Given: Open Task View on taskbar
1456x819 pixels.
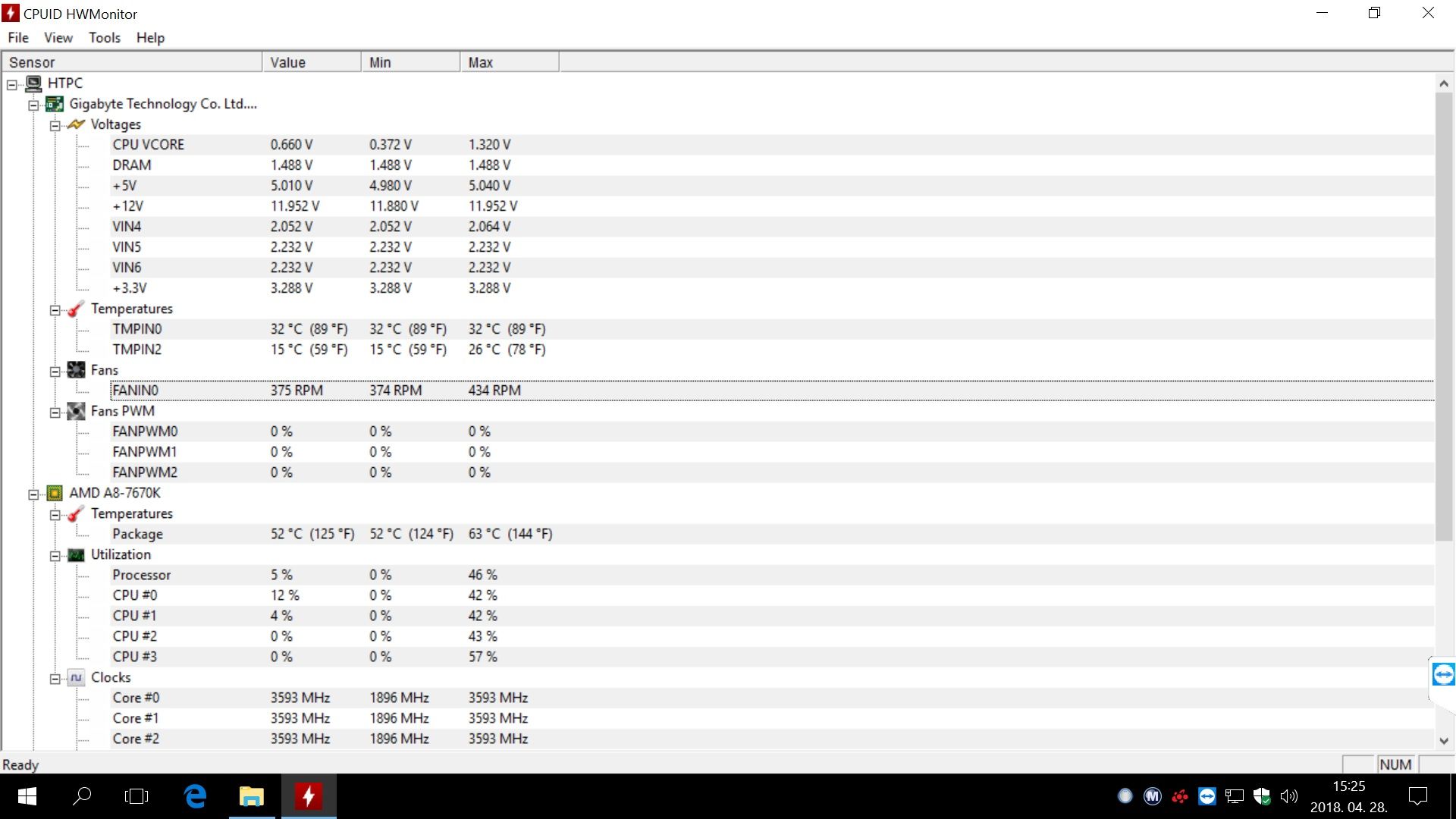Looking at the screenshot, I should 136,796.
